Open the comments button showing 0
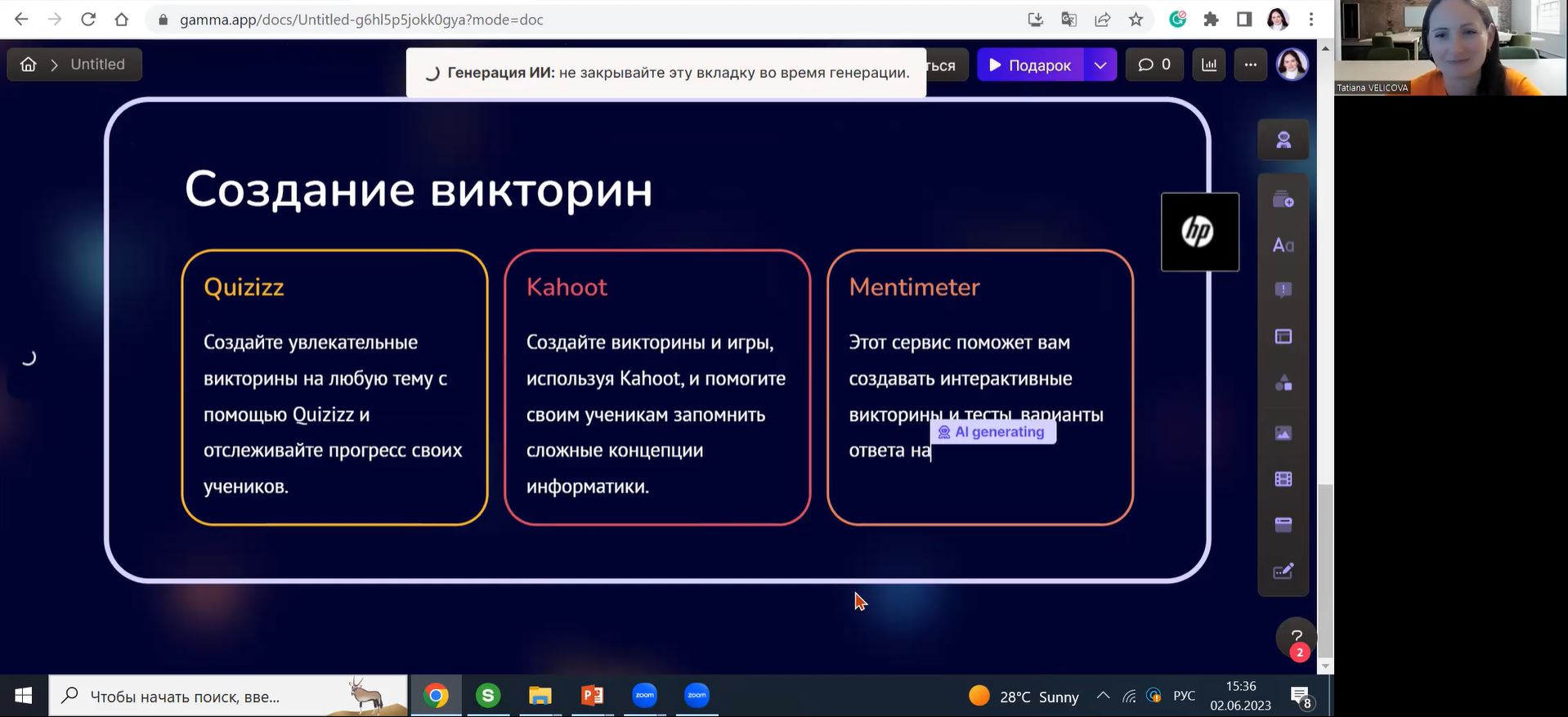 1154,65
